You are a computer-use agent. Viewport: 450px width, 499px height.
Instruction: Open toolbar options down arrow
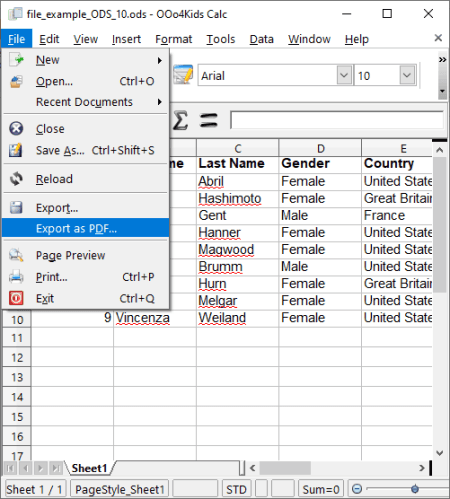point(442,91)
